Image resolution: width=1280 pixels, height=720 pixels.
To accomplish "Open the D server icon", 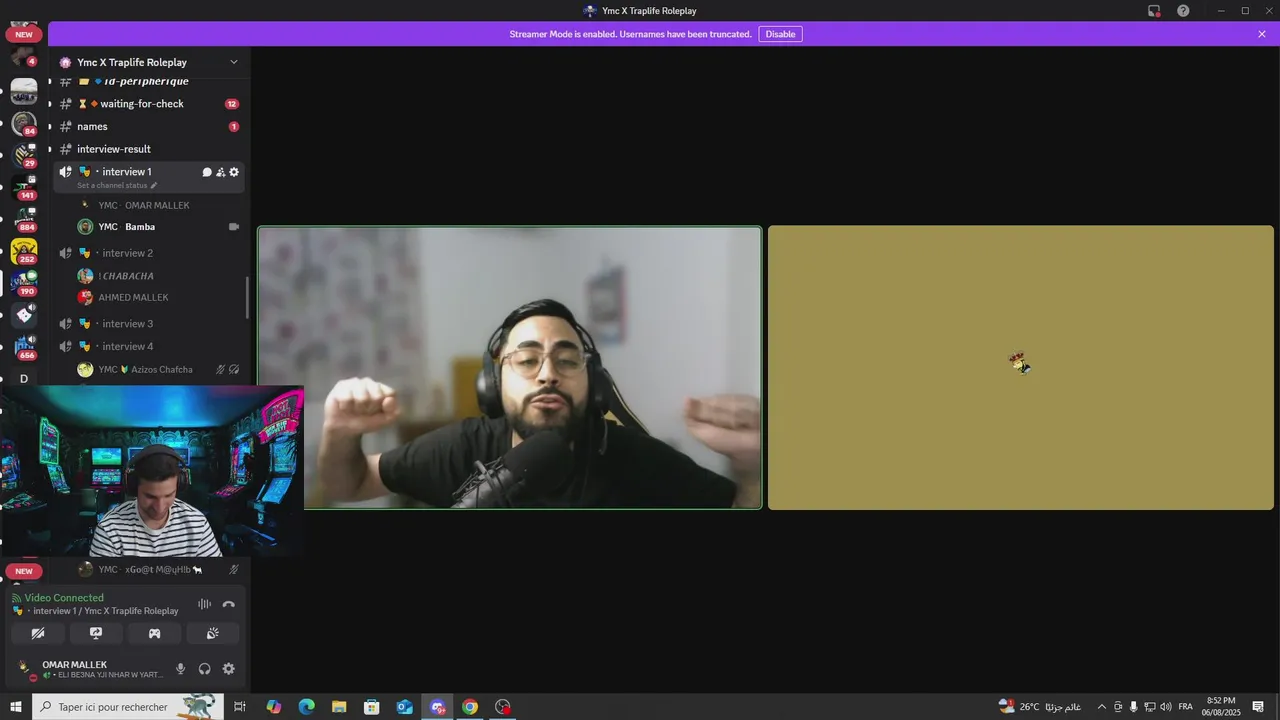I will click(x=24, y=379).
